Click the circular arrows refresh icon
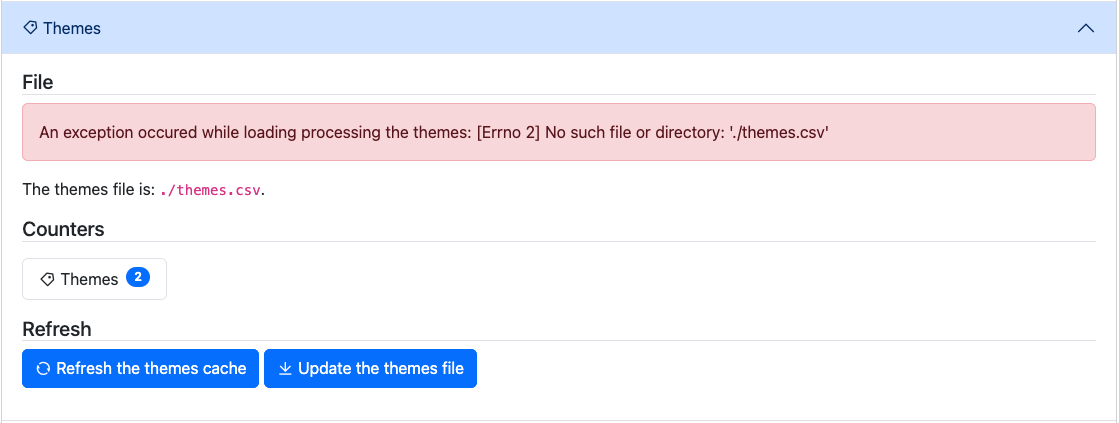The height and width of the screenshot is (423, 1119). [43, 369]
